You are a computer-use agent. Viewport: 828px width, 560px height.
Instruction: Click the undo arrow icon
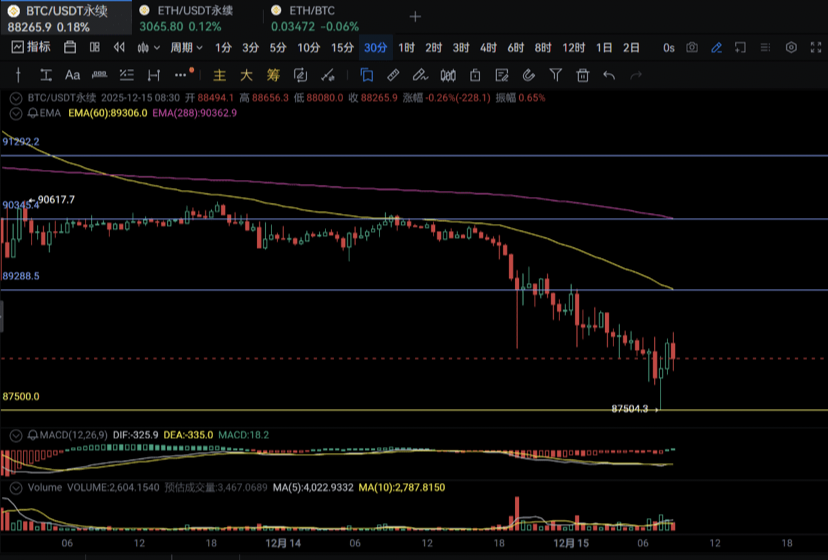(x=609, y=75)
